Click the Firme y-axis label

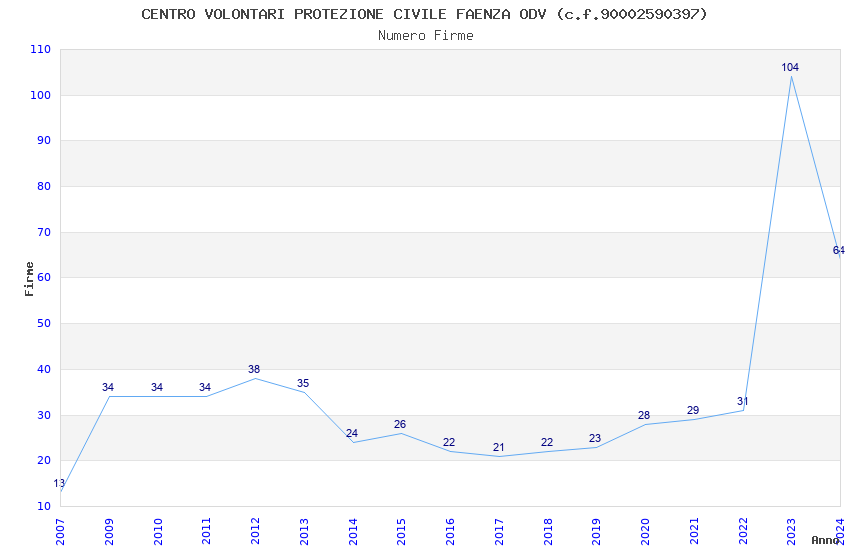[29, 279]
